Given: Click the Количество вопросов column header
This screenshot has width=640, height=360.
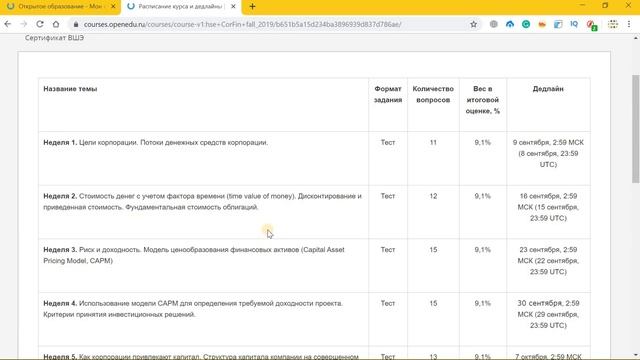Looking at the screenshot, I should (433, 94).
